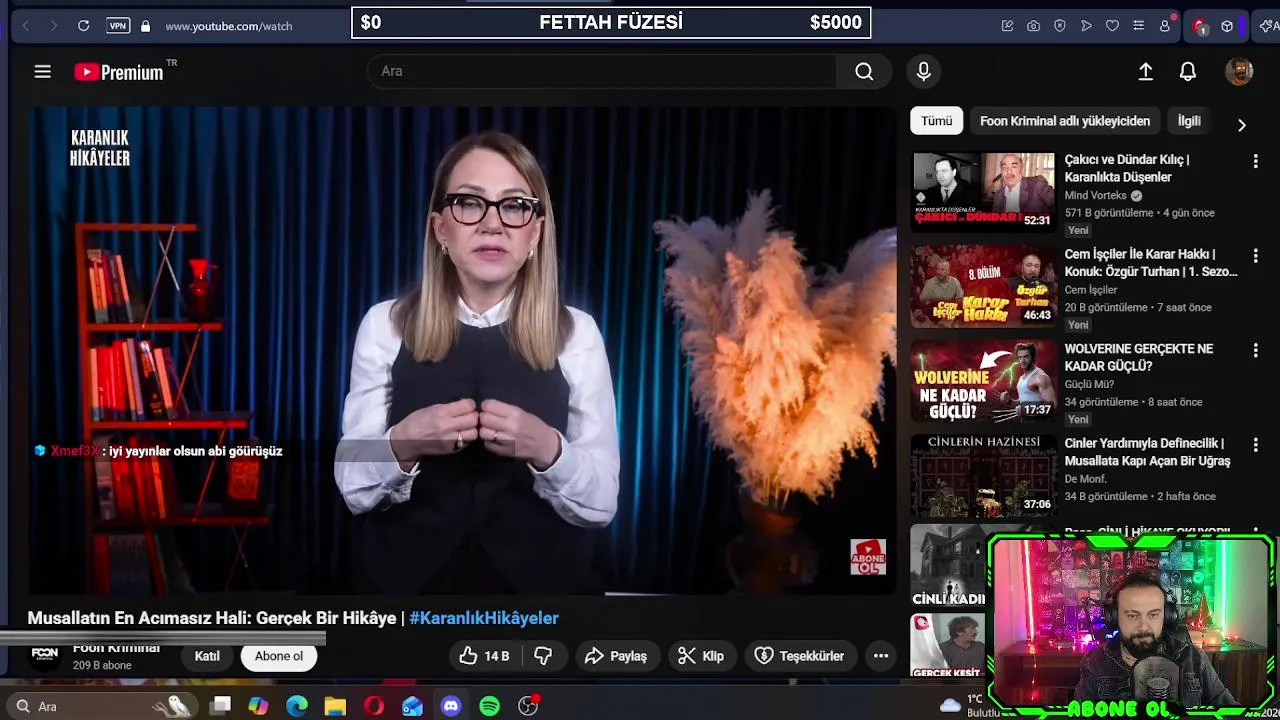Launch Copilot from the taskbar
1280x720 pixels.
258,706
